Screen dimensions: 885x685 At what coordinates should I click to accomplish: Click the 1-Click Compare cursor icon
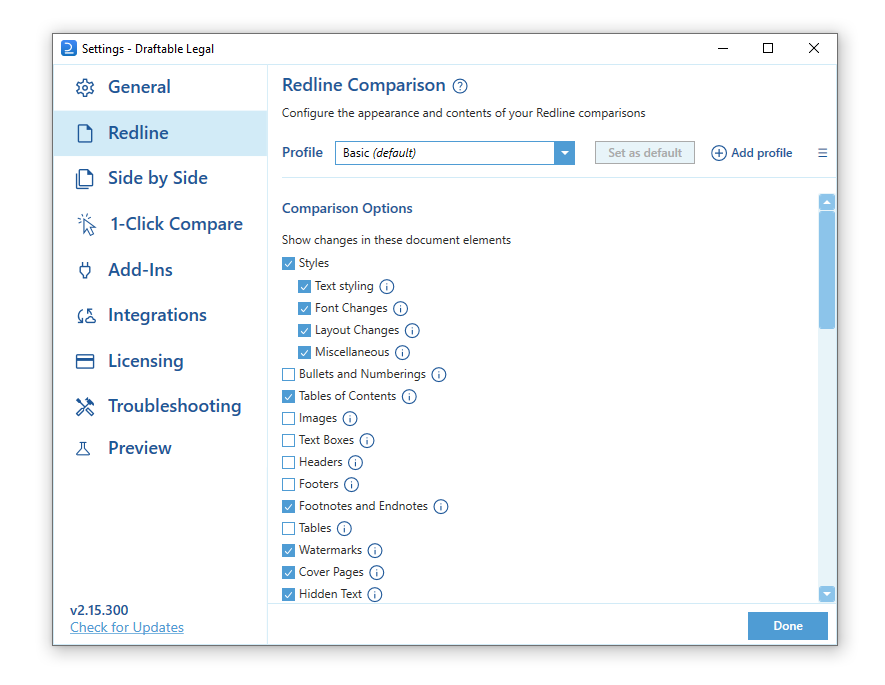[86, 225]
